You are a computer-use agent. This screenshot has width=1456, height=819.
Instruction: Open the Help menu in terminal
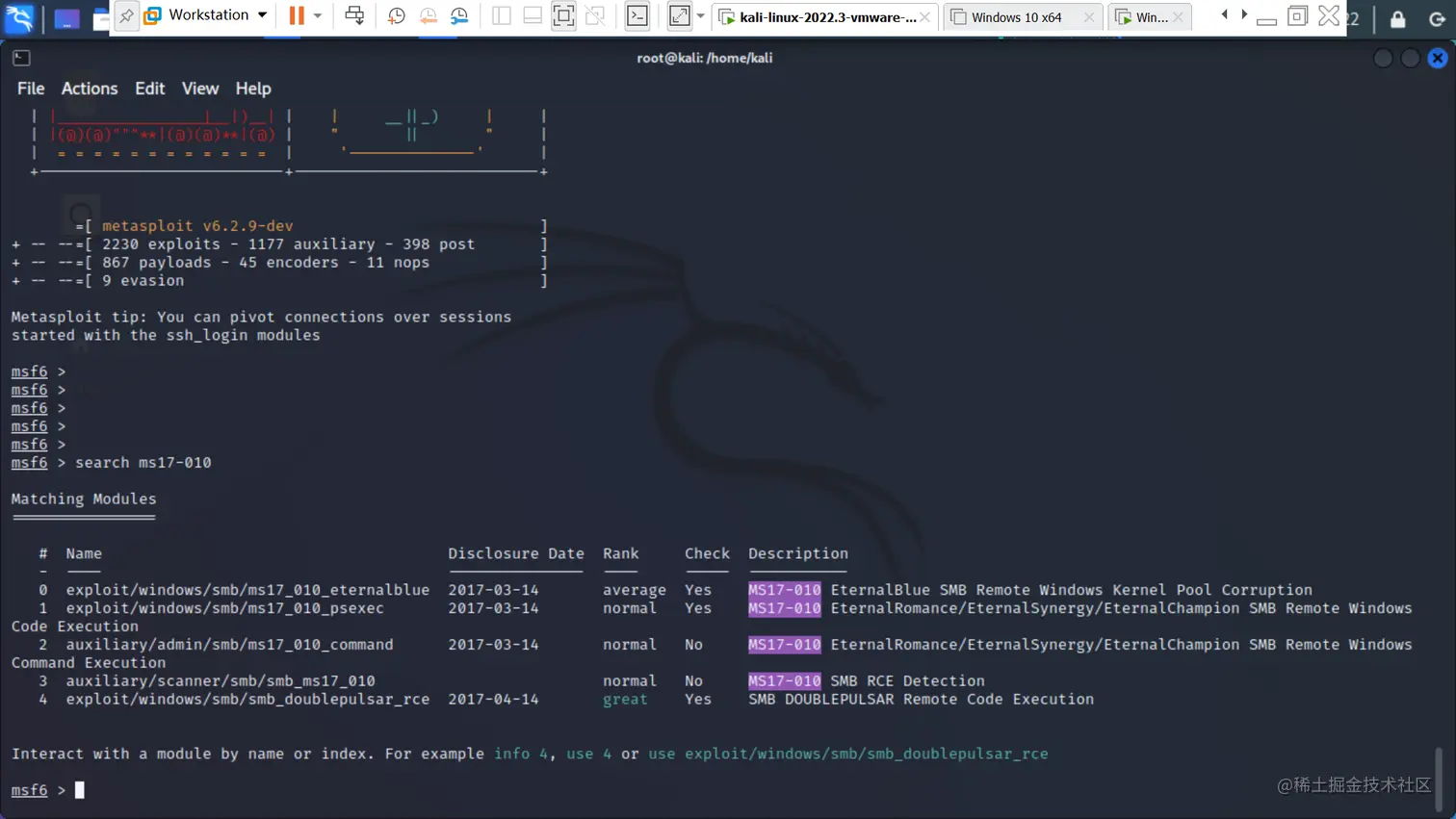[253, 89]
